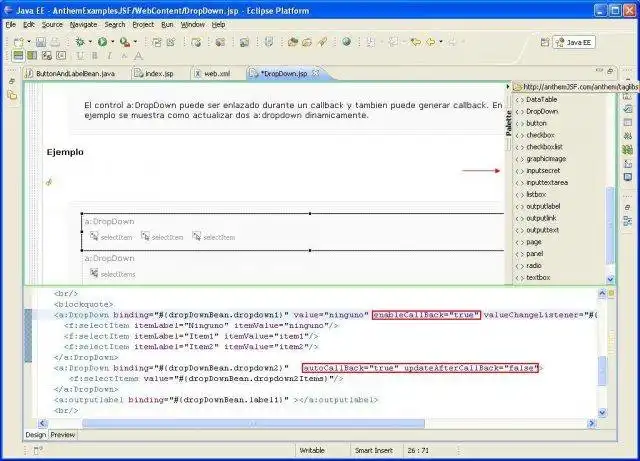
Task: Open the Navigate menu
Action: [83, 24]
